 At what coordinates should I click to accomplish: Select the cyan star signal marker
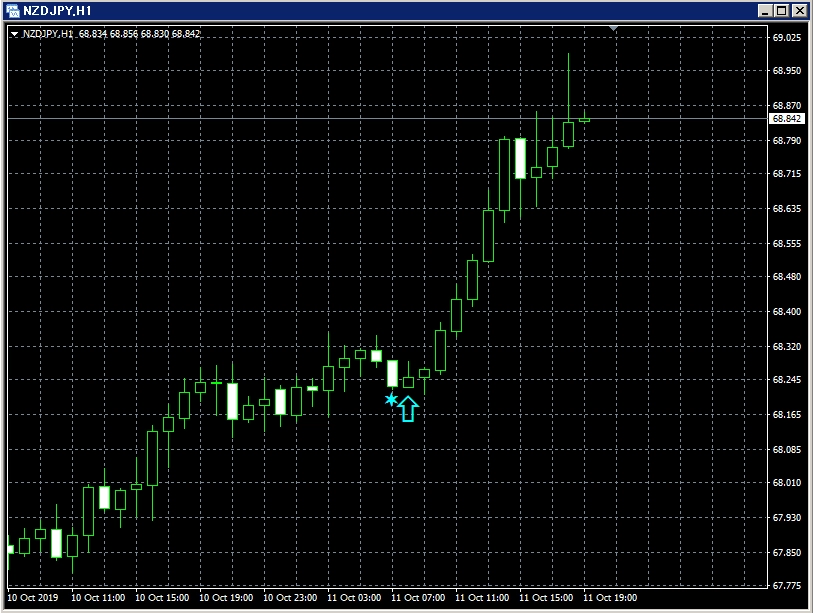tap(391, 400)
